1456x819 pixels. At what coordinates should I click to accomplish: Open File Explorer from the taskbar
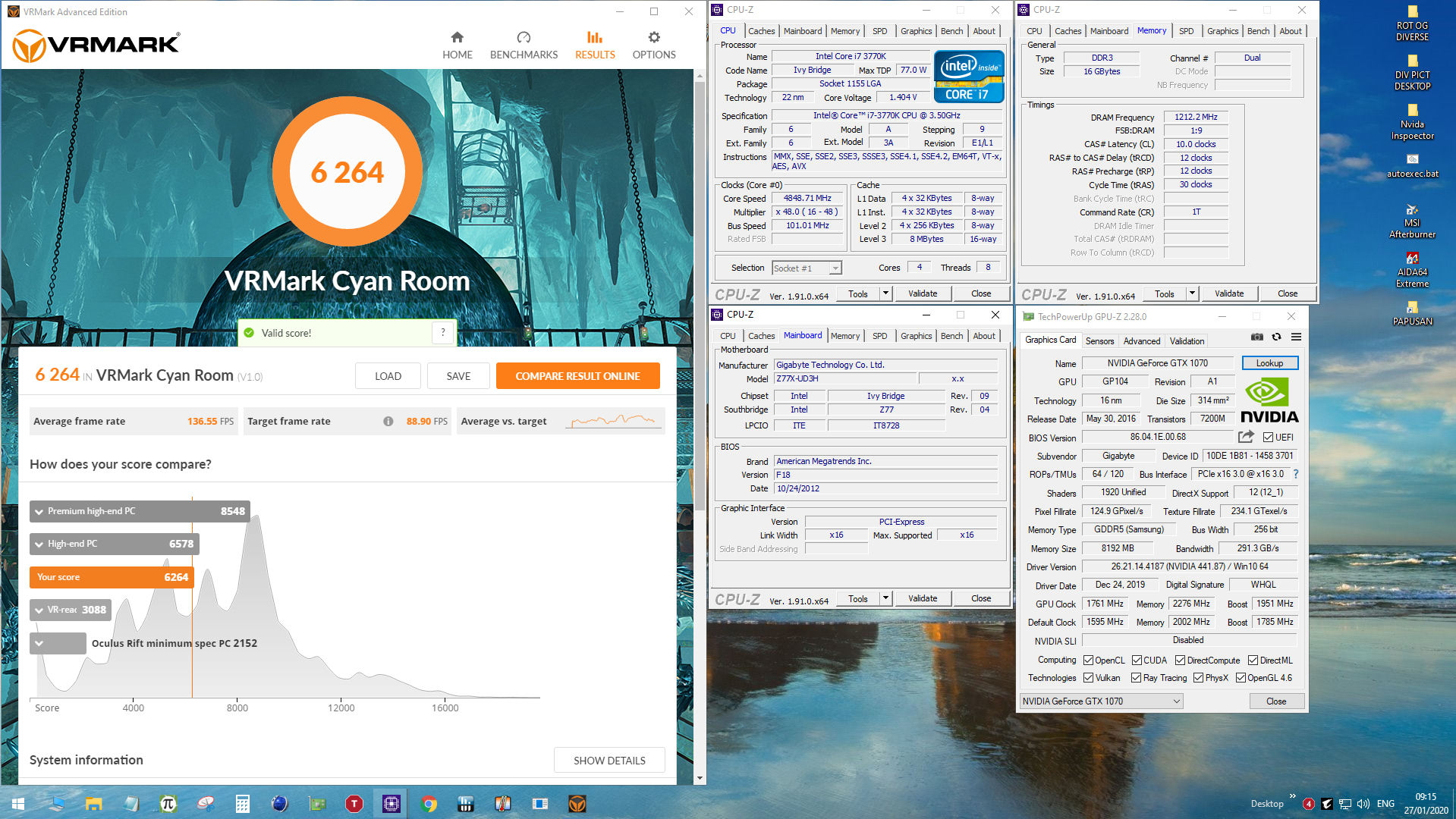(94, 804)
